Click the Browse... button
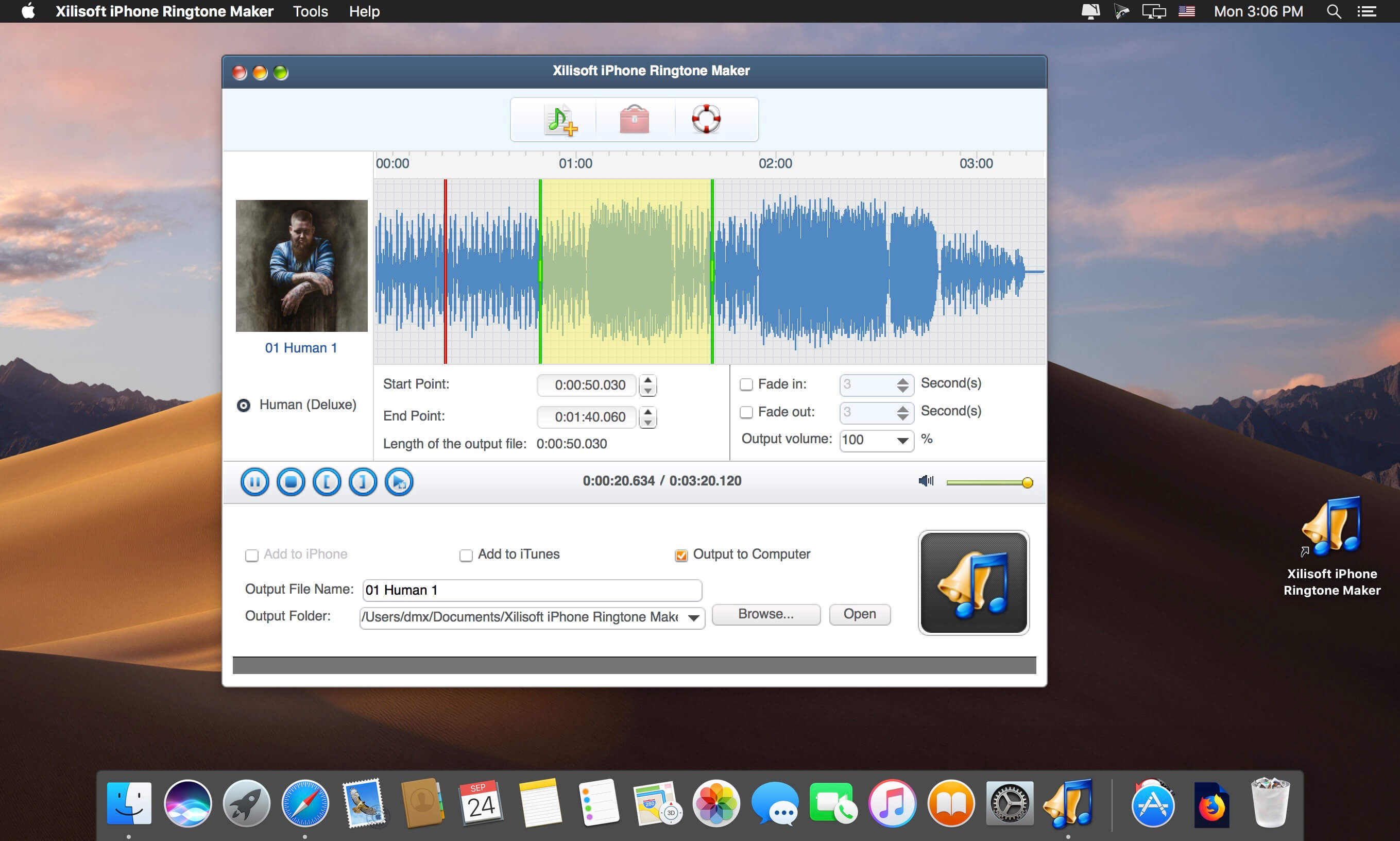The width and height of the screenshot is (1400, 841). (766, 614)
